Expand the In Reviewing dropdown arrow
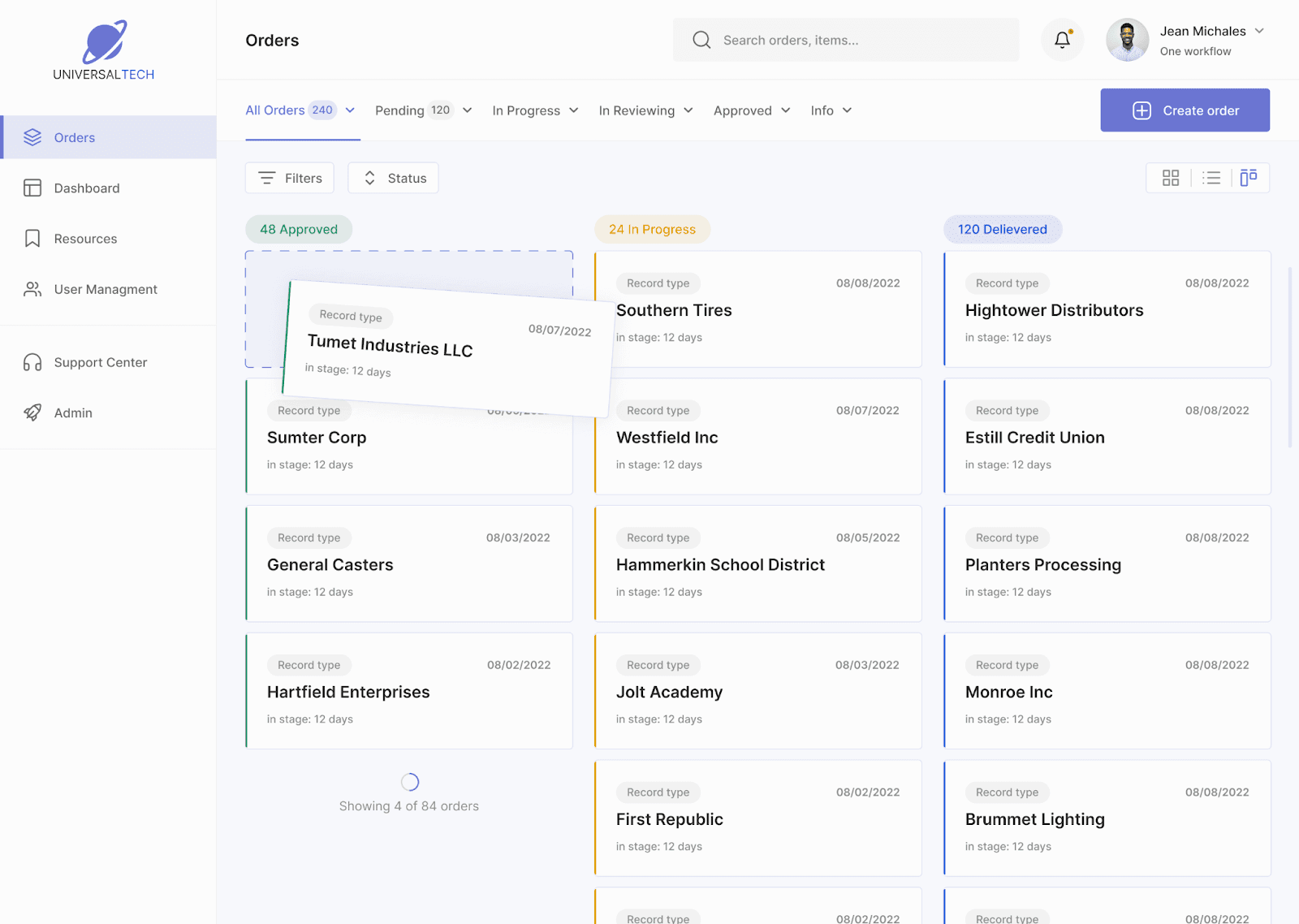The height and width of the screenshot is (924, 1299). pyautogui.click(x=688, y=110)
